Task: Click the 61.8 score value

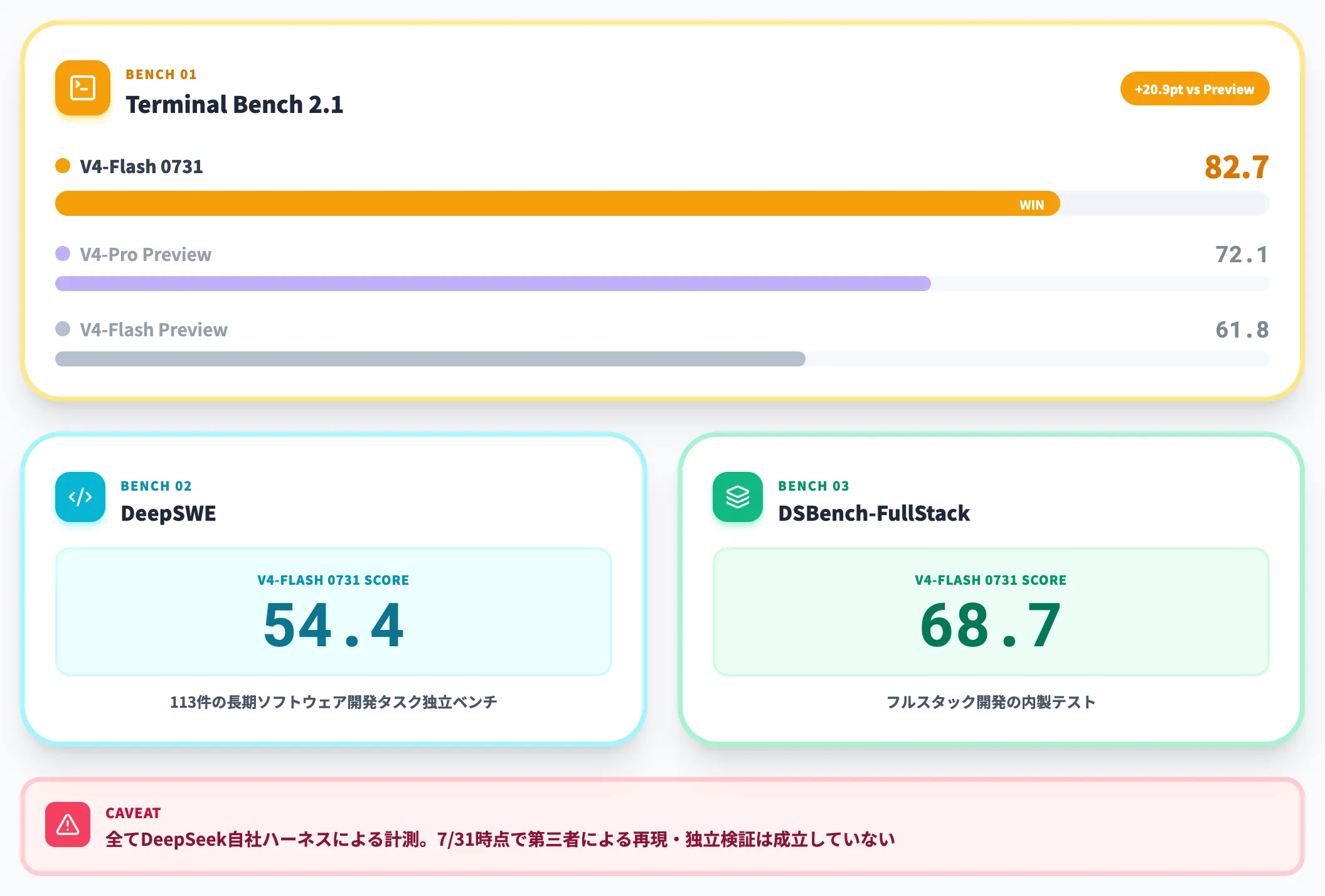Action: tap(1242, 329)
